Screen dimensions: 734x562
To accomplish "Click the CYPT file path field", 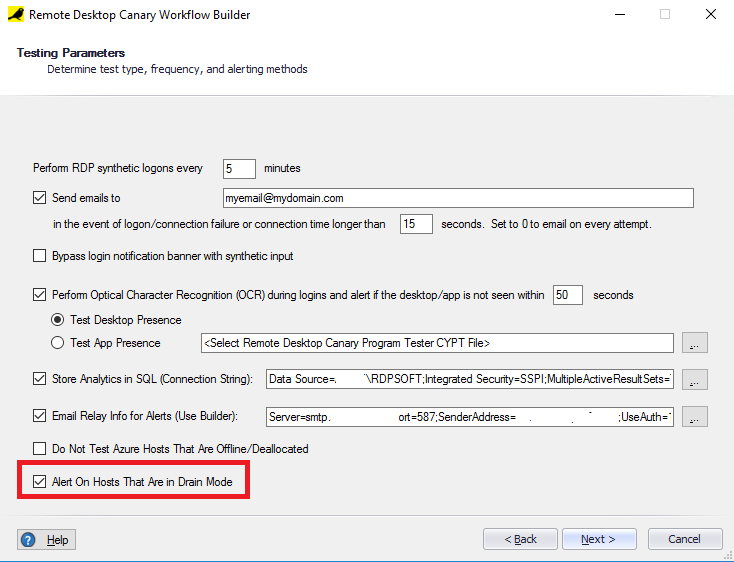I will pyautogui.click(x=437, y=343).
